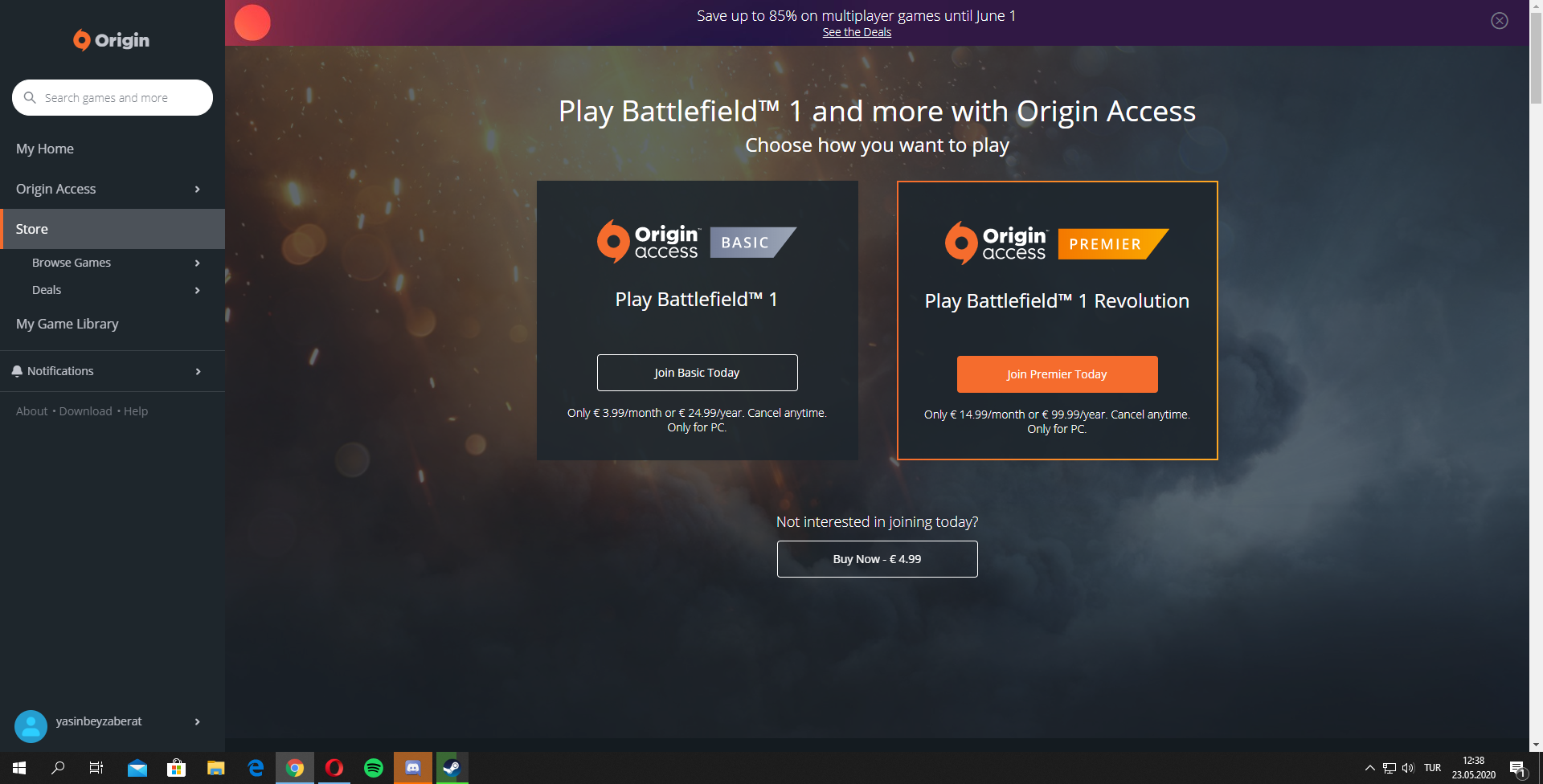Viewport: 1543px width, 784px height.
Task: Open the Action Center notifications icon
Action: coord(1518,769)
